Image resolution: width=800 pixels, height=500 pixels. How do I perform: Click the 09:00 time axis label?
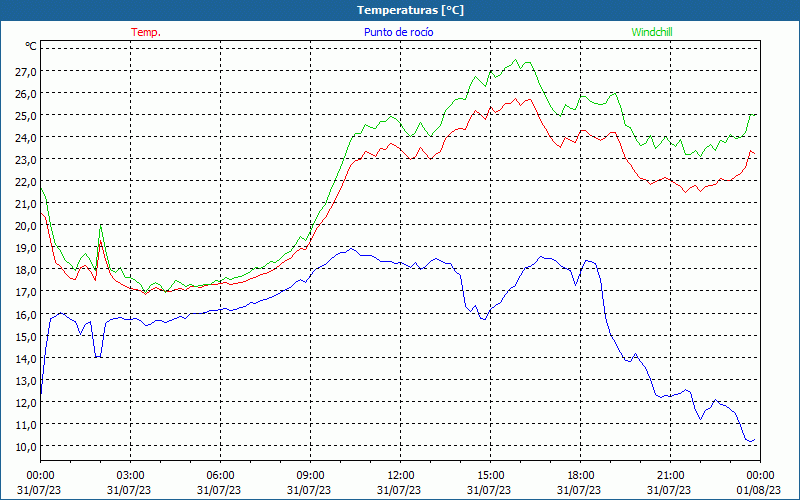(x=310, y=476)
